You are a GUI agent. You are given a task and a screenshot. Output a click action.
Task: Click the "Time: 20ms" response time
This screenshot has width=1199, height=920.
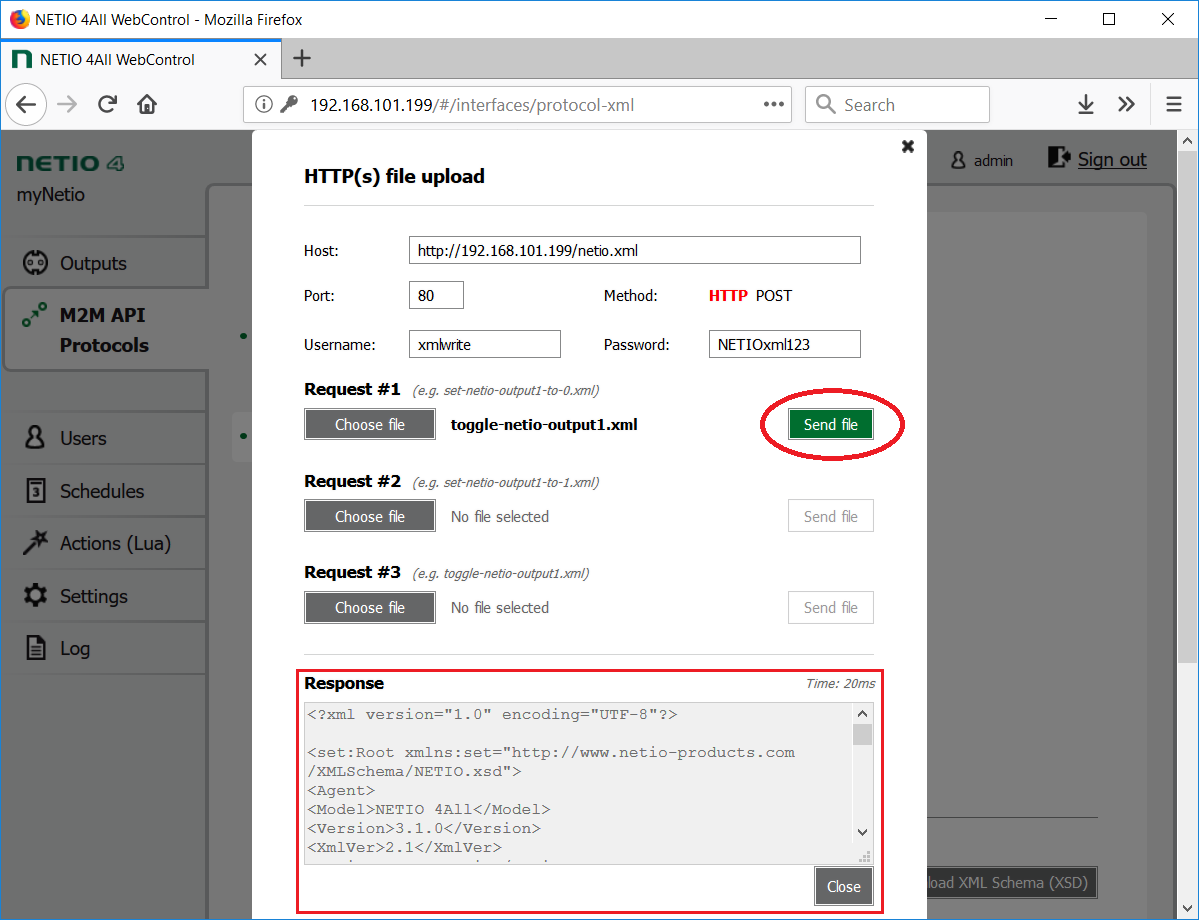(840, 684)
